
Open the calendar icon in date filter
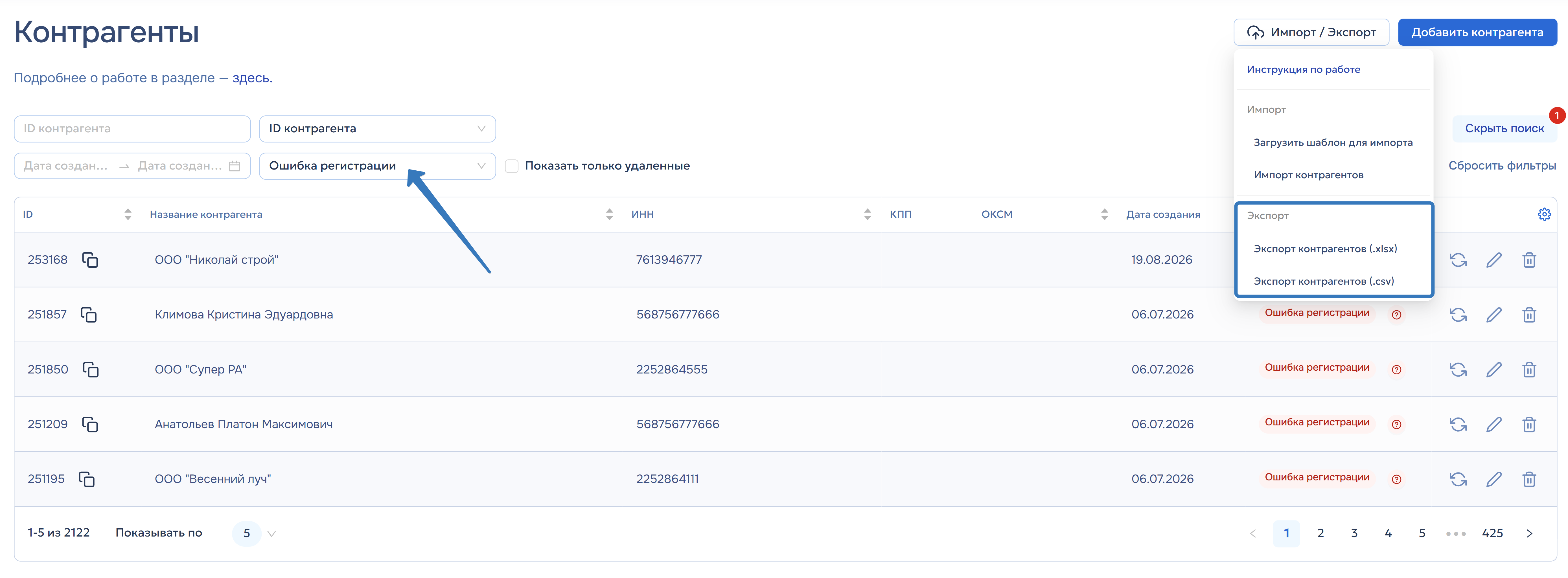[x=234, y=166]
